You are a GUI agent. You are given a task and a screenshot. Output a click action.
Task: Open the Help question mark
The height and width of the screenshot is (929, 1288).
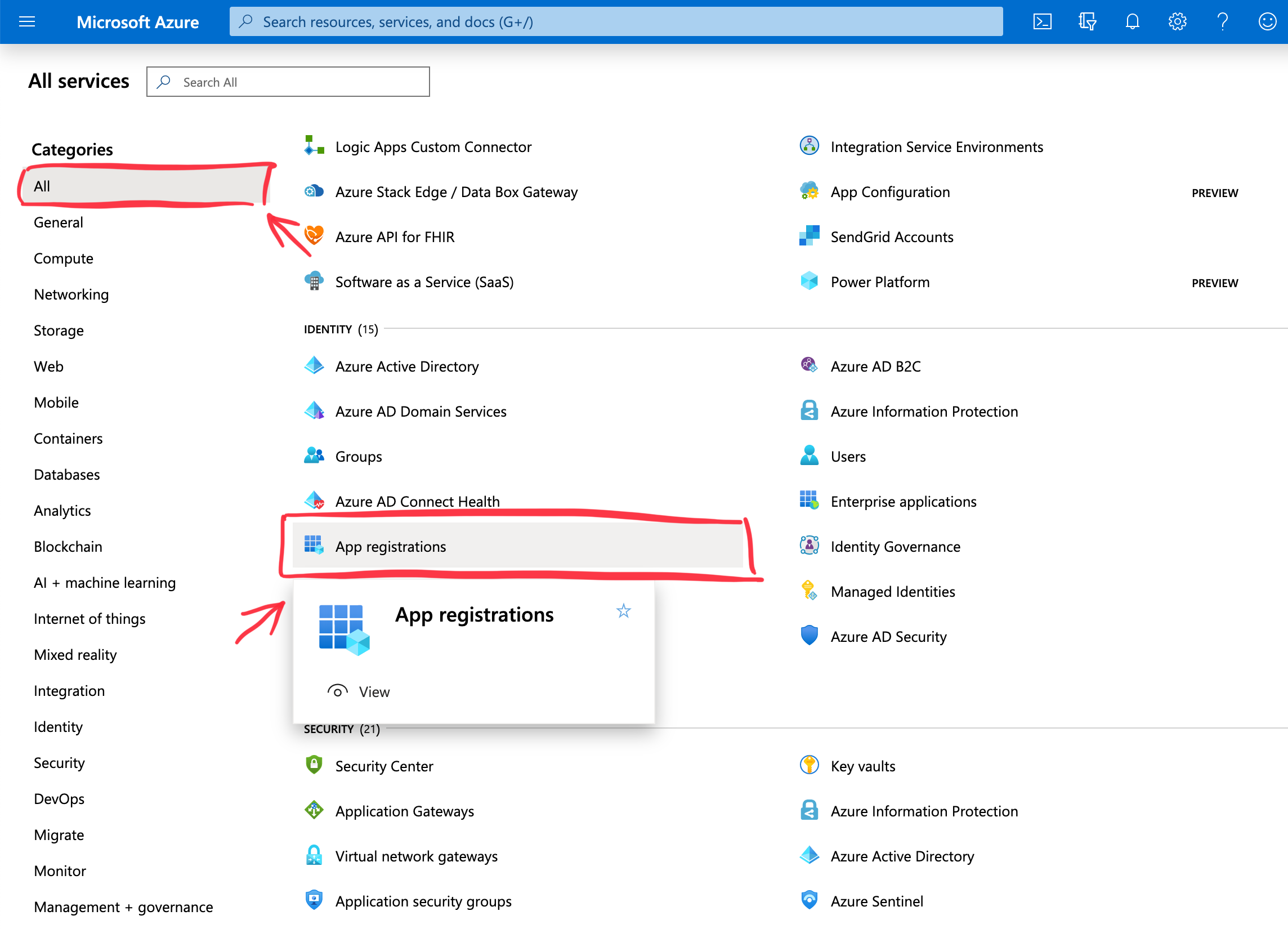point(1222,21)
